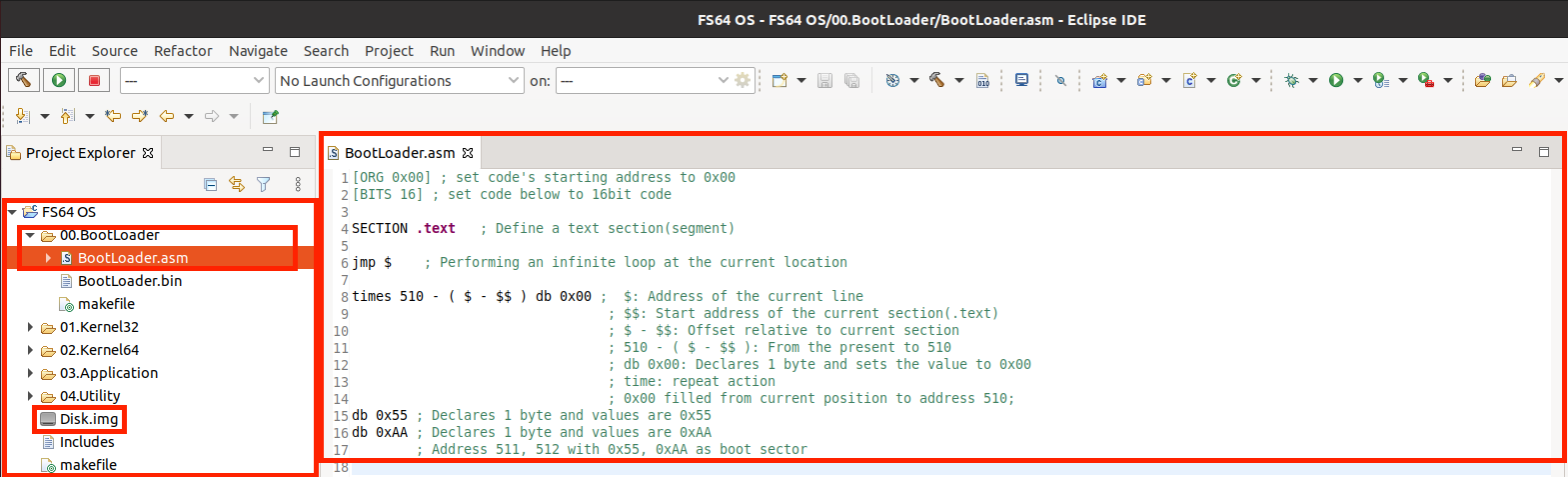Select the Includes tree item

point(87,442)
